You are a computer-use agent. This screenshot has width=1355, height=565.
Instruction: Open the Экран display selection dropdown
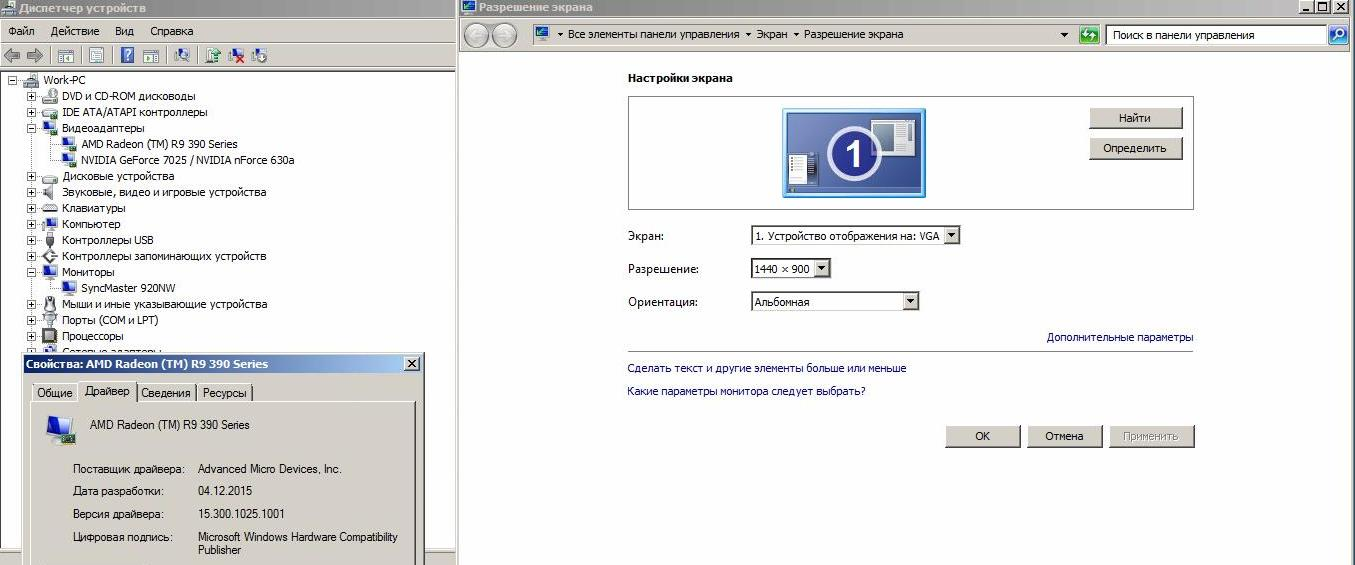point(951,236)
